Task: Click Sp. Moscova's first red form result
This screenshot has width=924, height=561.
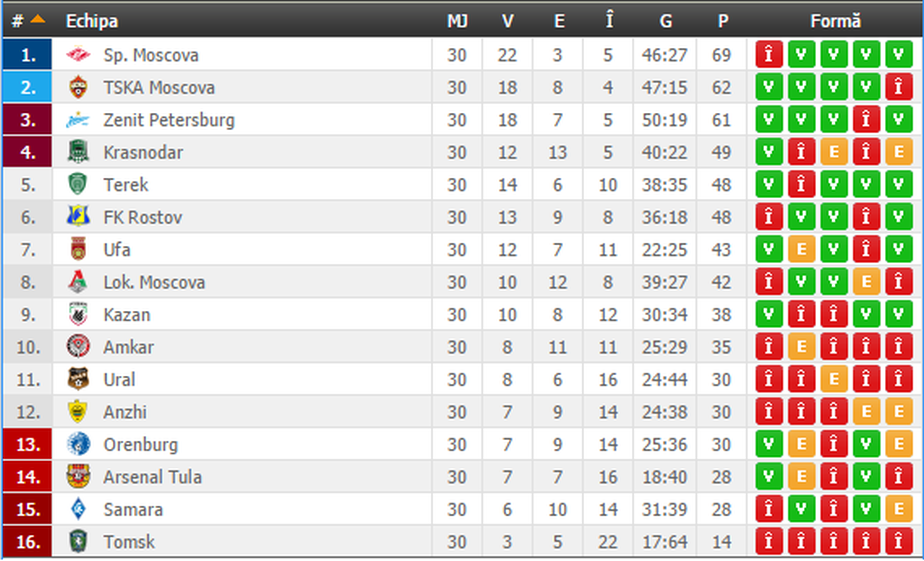Action: [769, 55]
